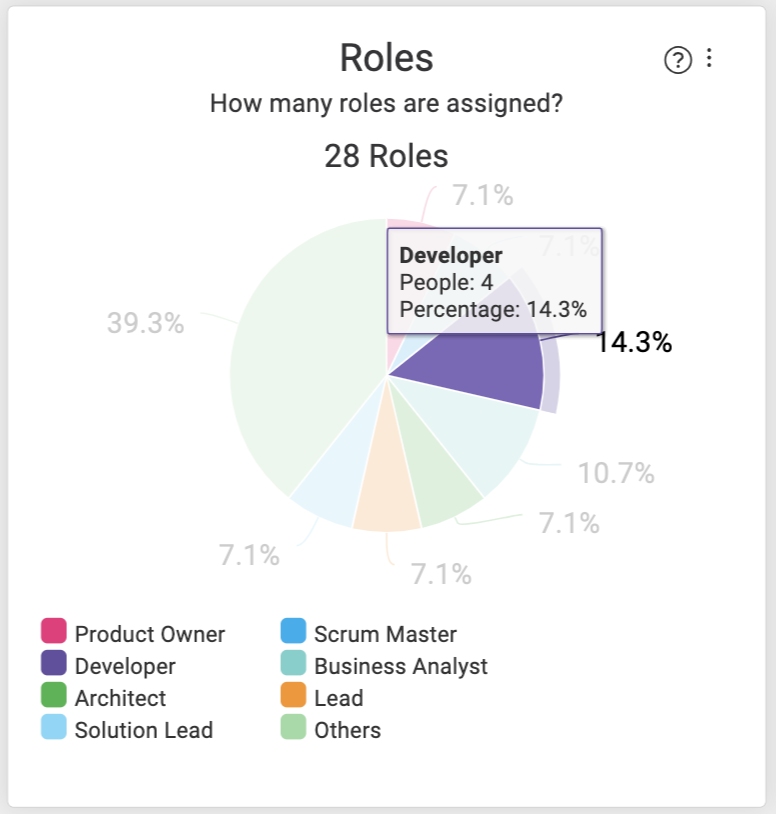This screenshot has height=814, width=776.
Task: Toggle Product Owner legend swatch
Action: [53, 631]
